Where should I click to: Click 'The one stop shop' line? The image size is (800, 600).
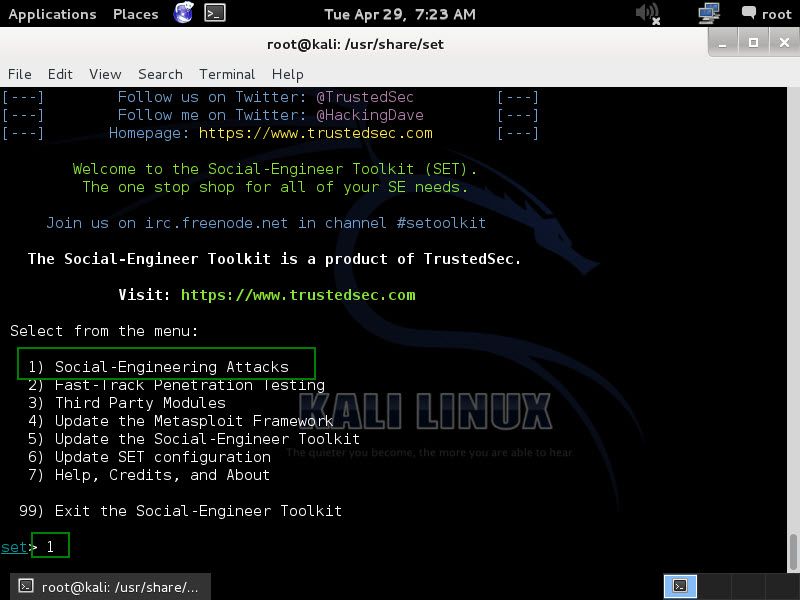pos(275,187)
